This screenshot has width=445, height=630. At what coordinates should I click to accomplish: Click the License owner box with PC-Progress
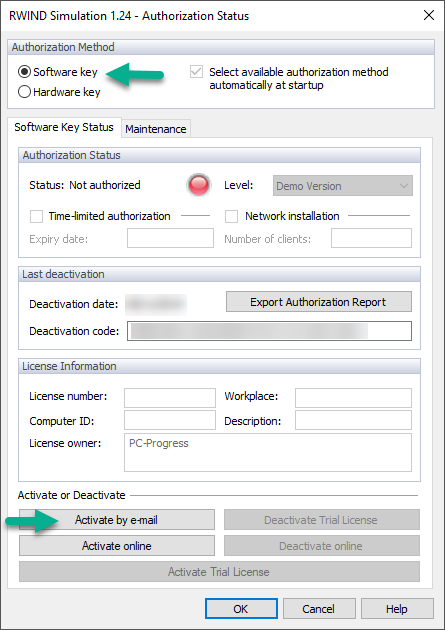click(268, 452)
